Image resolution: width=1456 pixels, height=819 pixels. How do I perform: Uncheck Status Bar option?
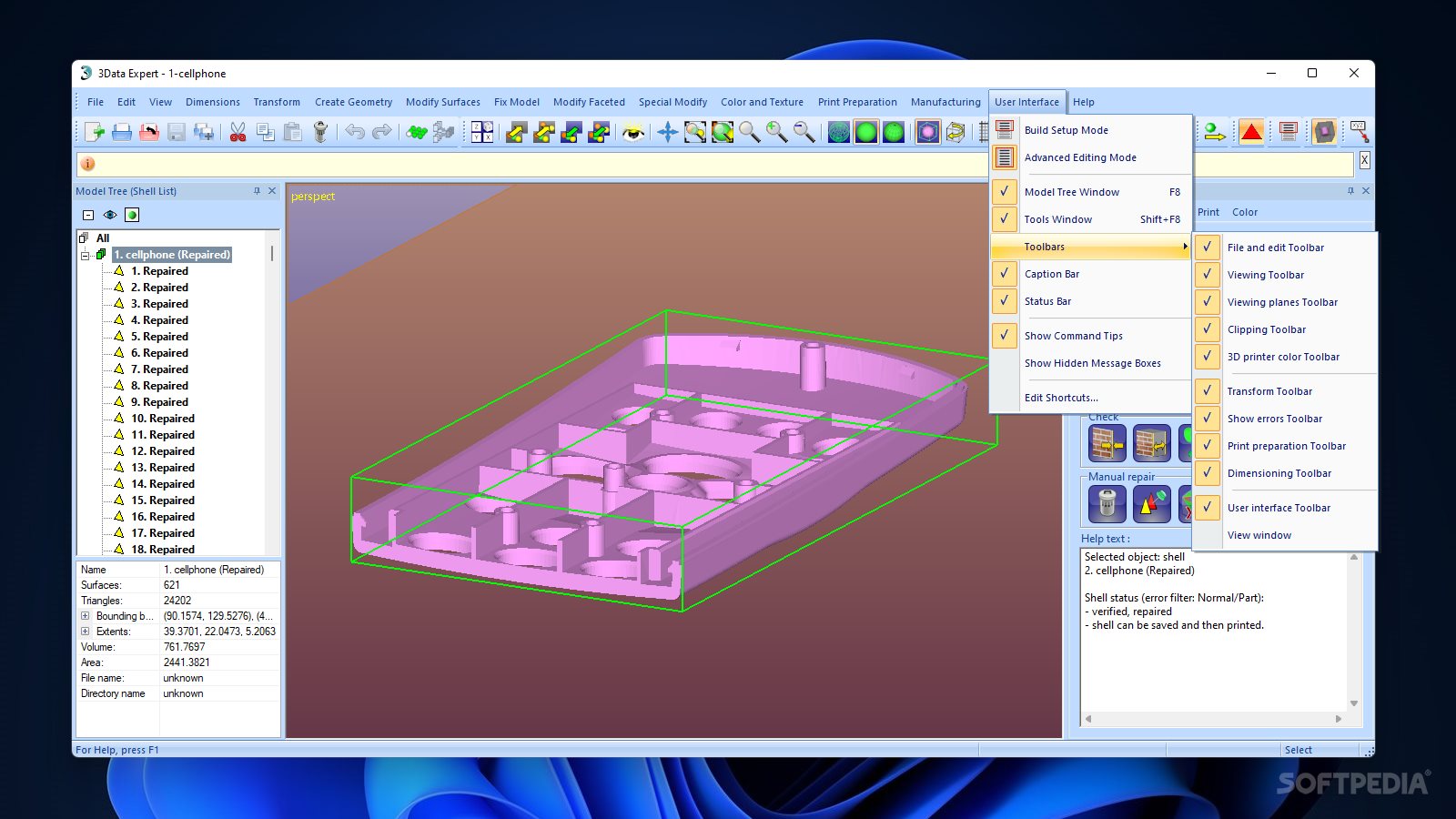pos(1004,301)
